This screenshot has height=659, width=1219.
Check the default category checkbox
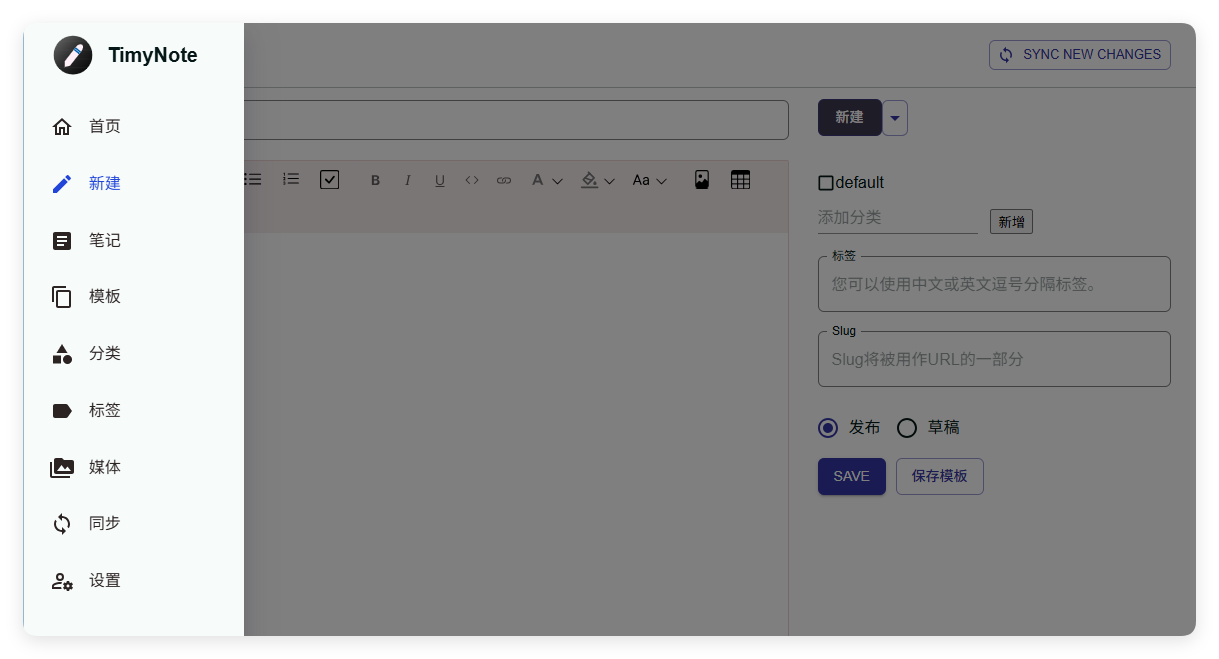click(x=824, y=182)
